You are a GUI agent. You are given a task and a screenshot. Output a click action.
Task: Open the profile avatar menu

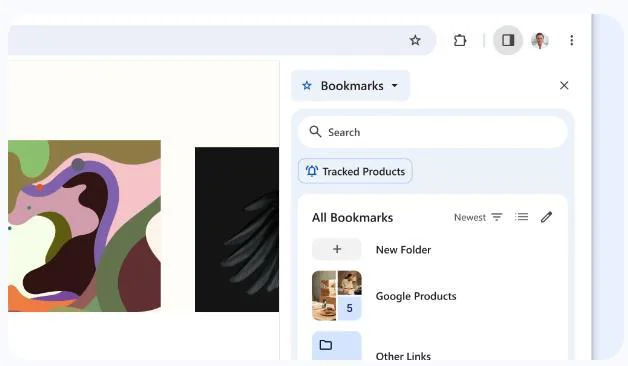point(539,40)
